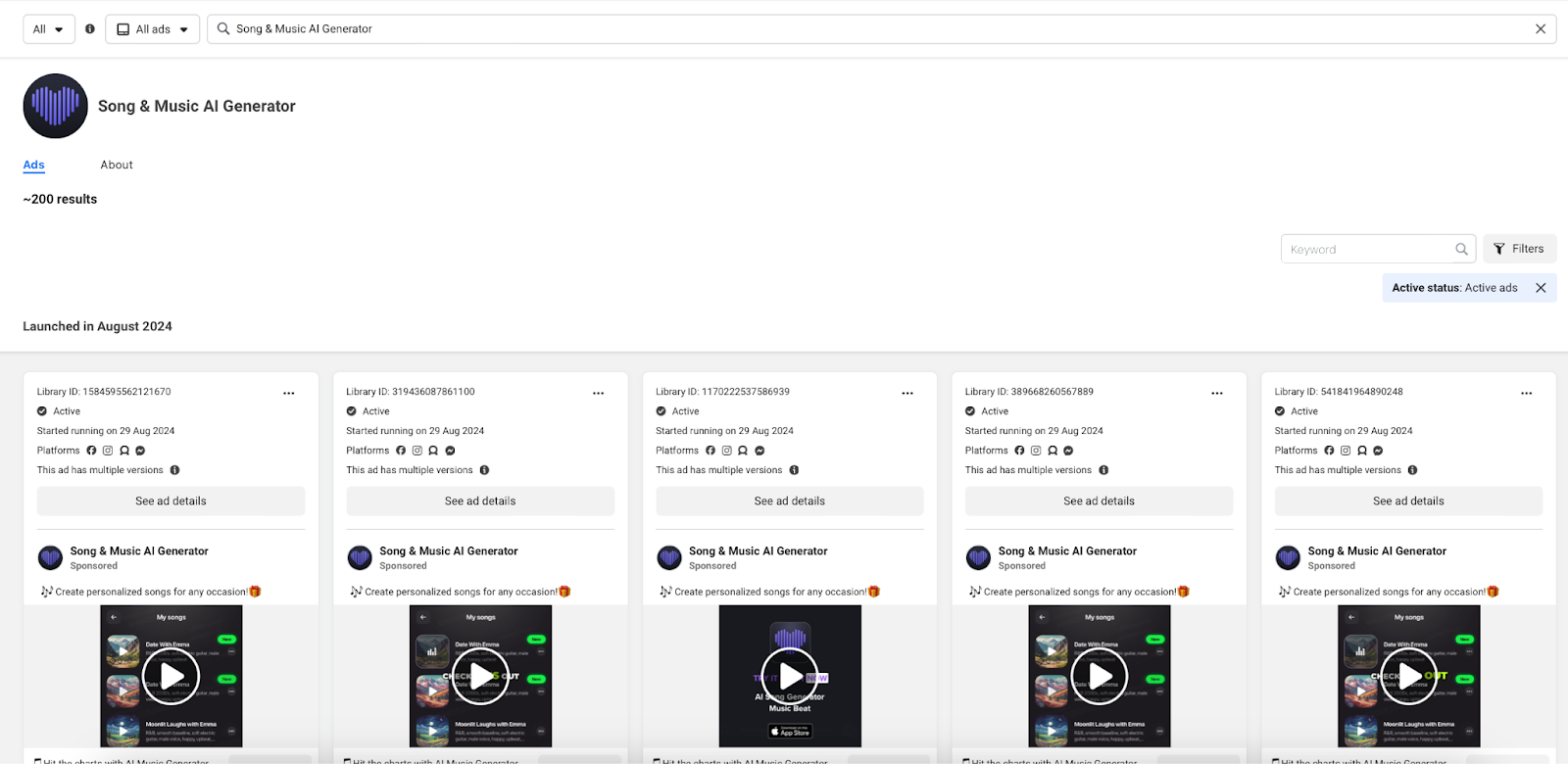Open advertiser name link in ad 541841964890248
The width and height of the screenshot is (1568, 764).
coord(1377,551)
